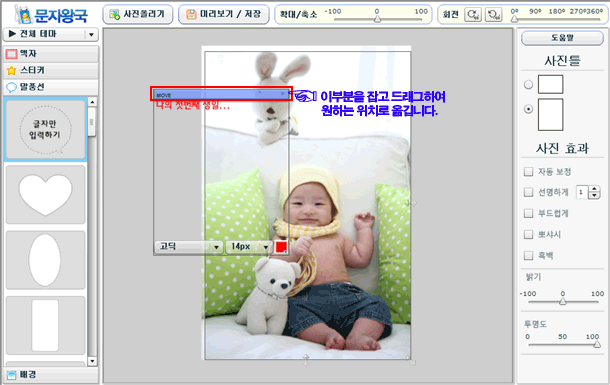Choose the oval speech bubble

46,260
